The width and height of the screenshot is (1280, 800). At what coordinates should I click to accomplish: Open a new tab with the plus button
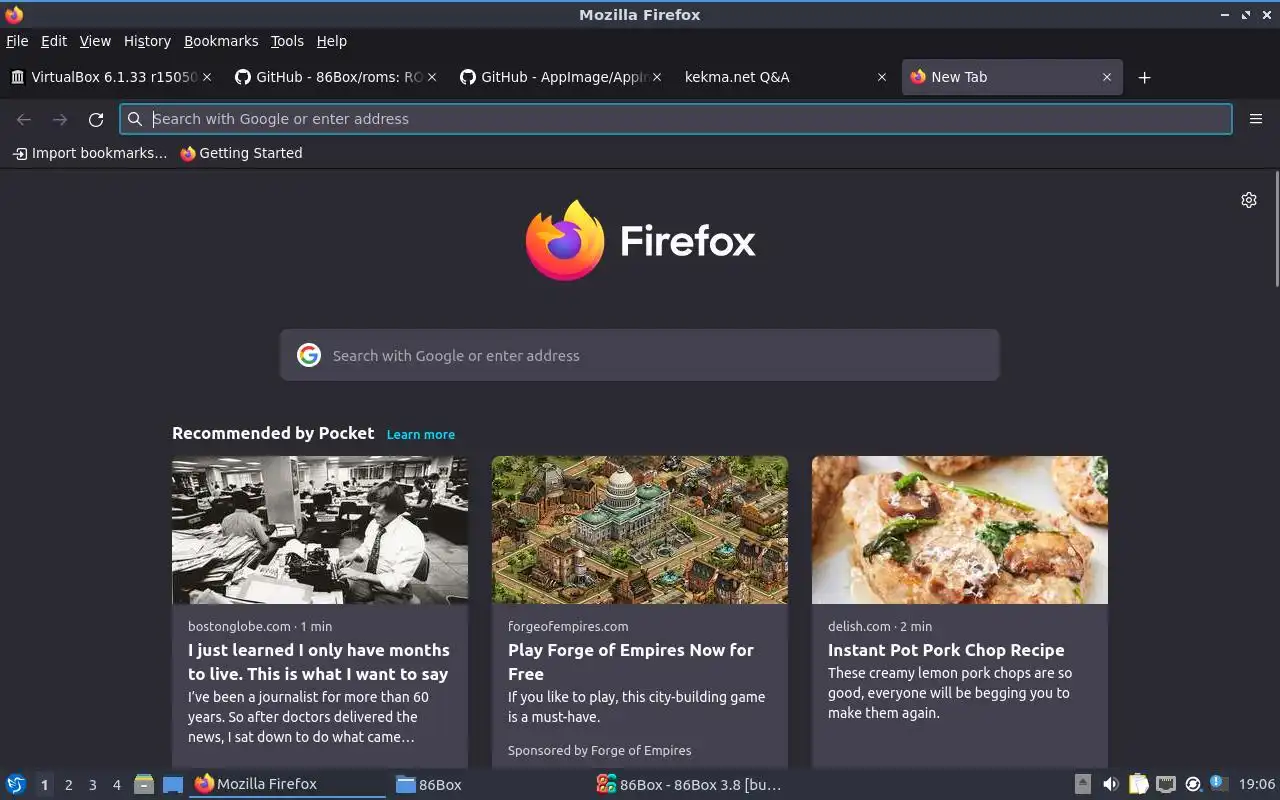(x=1145, y=77)
